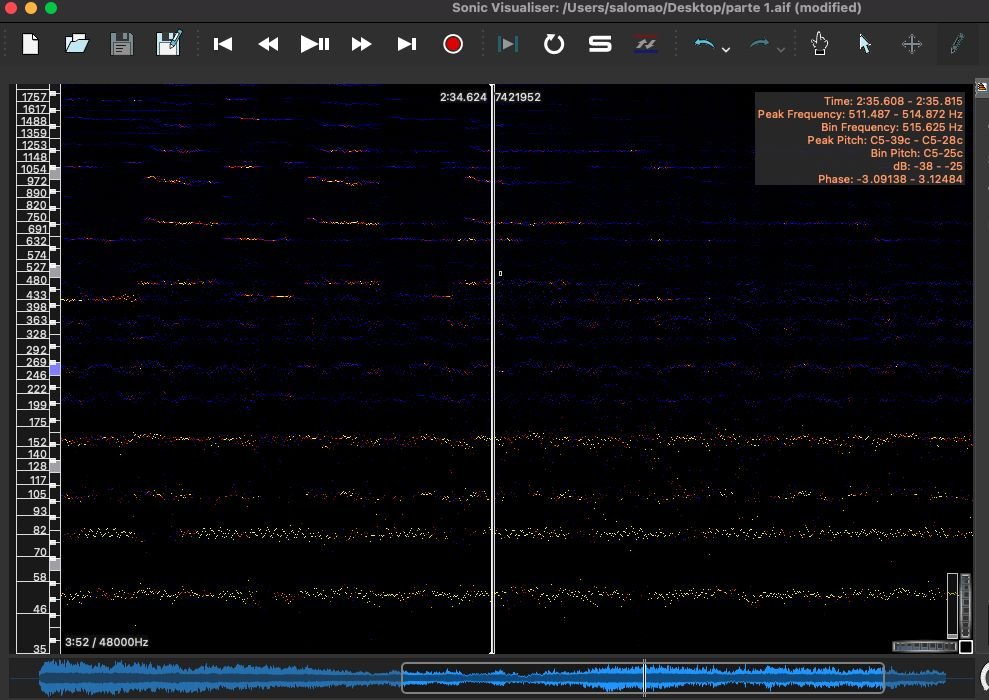The width and height of the screenshot is (989, 700).
Task: Click the 82 Hz label on the frequency scale
Action: tap(40, 530)
